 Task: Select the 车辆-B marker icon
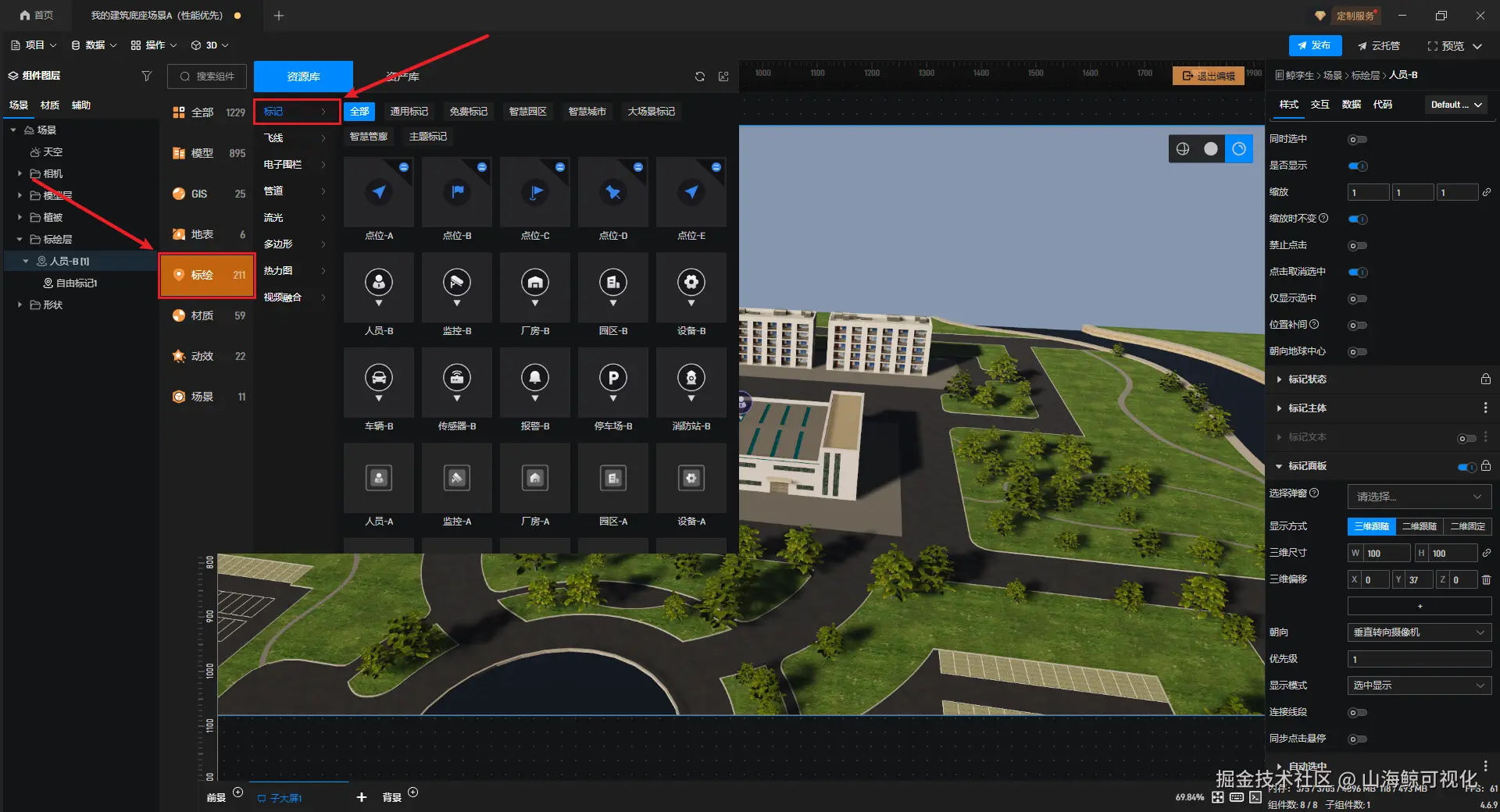pyautogui.click(x=379, y=383)
